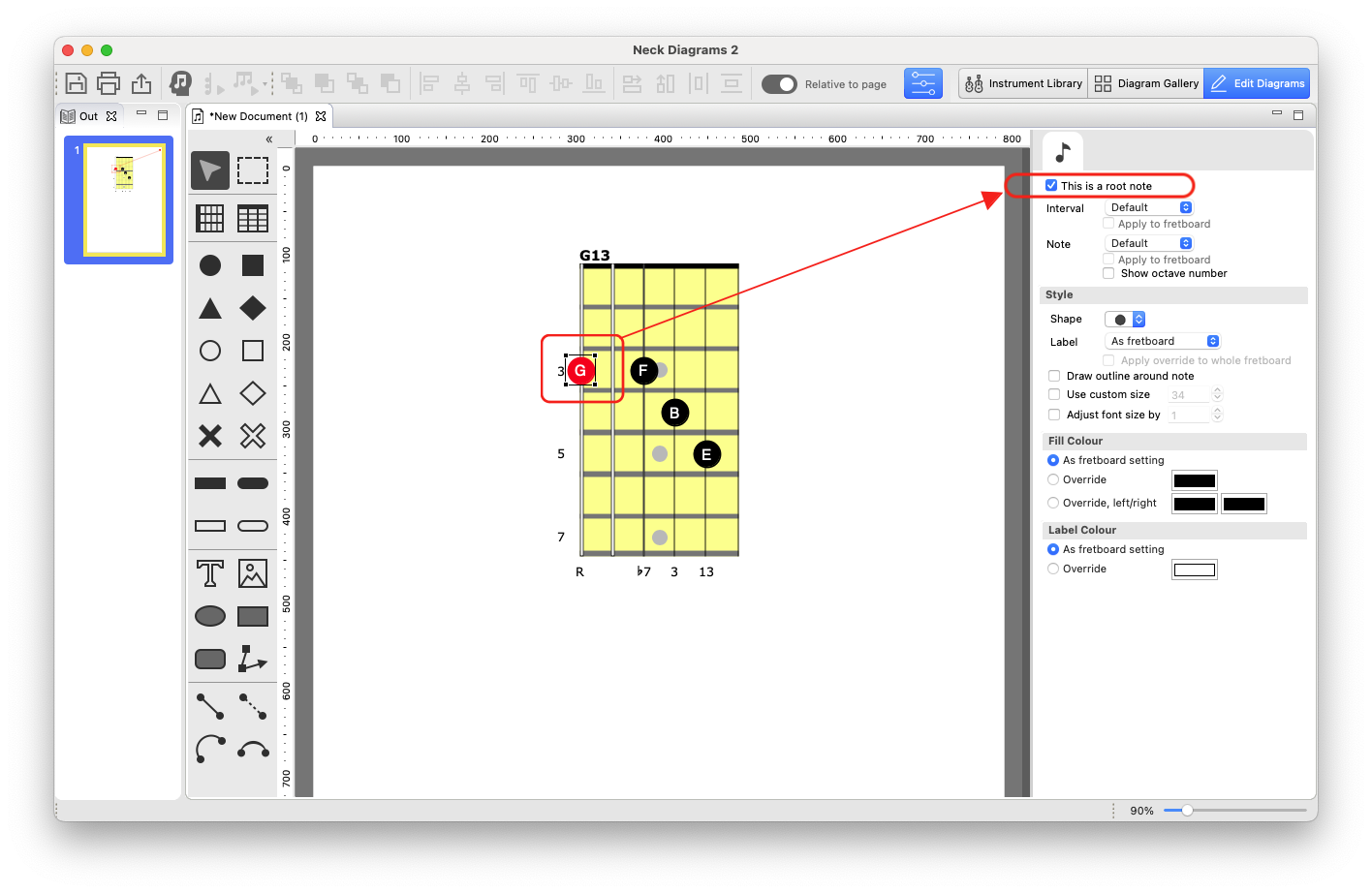
Task: Uncheck 'This is a root note'
Action: pyautogui.click(x=1051, y=186)
